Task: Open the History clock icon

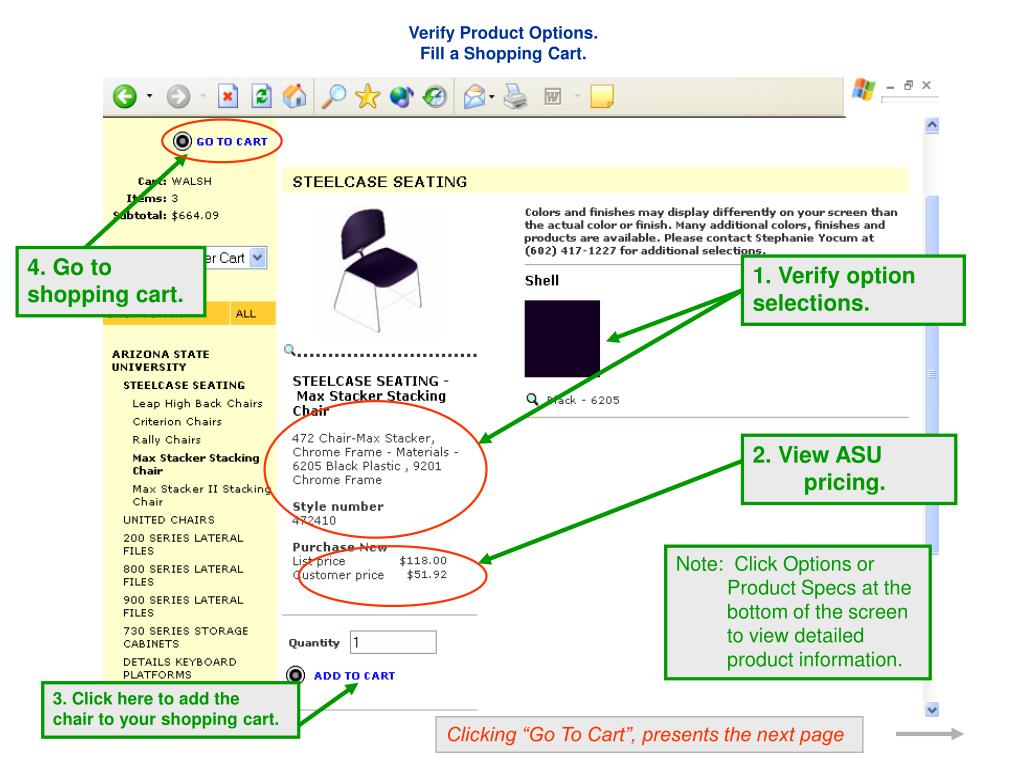Action: click(434, 97)
